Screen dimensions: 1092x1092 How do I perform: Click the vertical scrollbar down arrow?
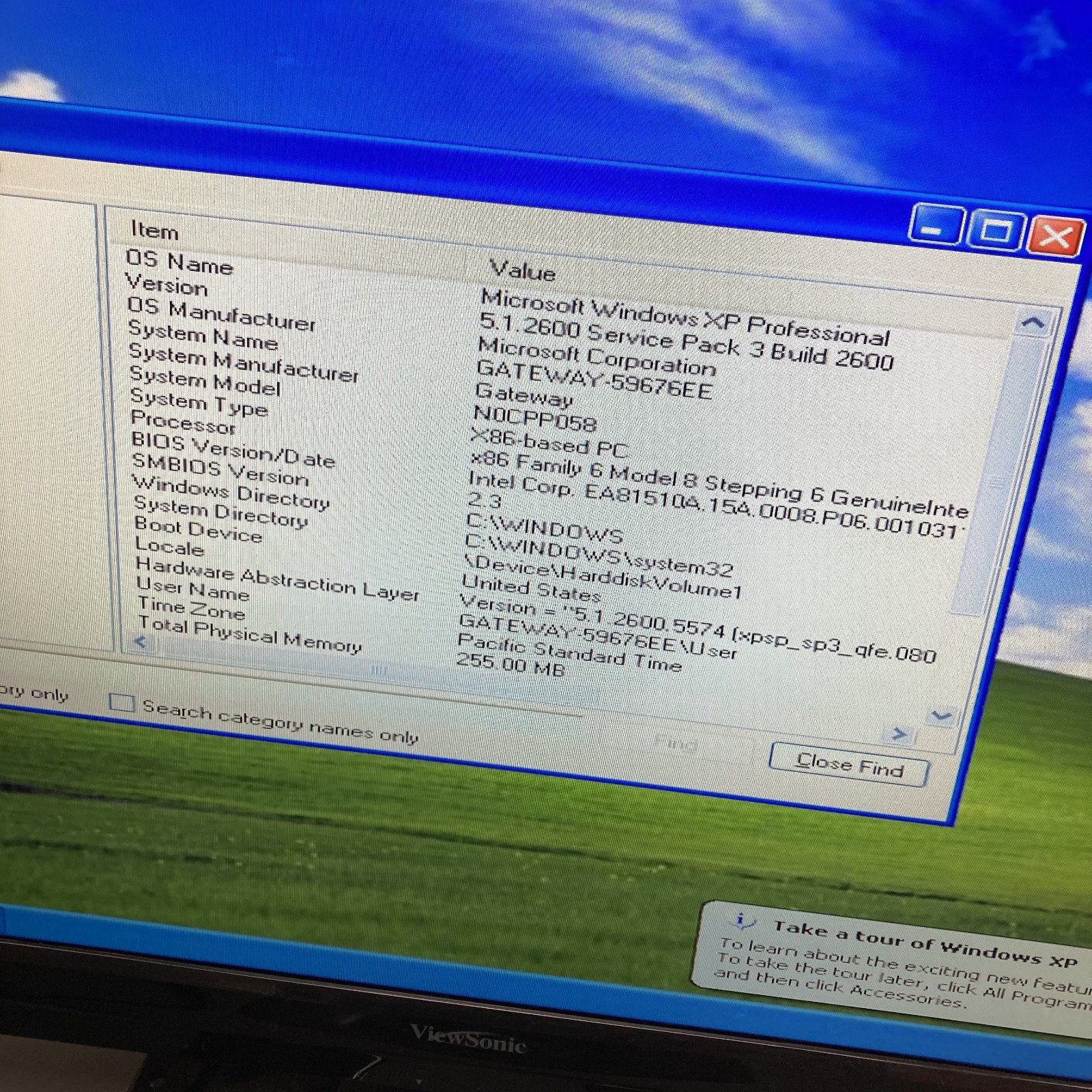click(x=941, y=716)
